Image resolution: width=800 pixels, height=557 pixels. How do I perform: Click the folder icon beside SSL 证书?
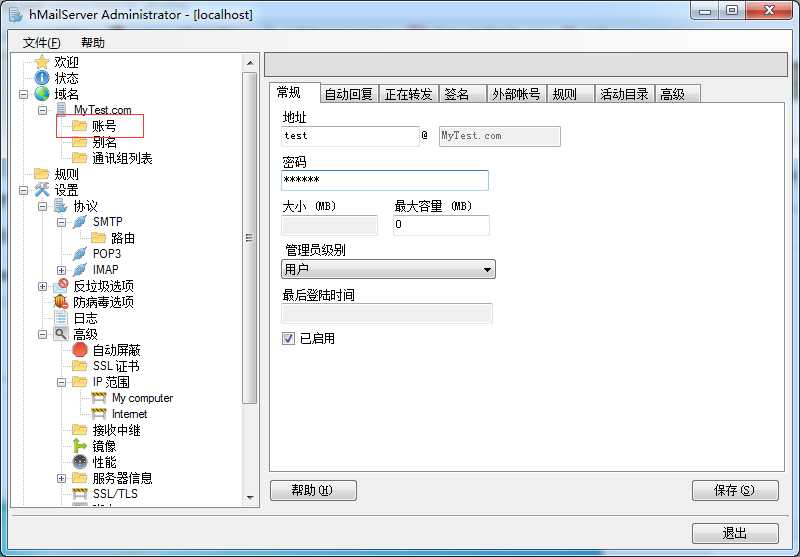point(80,366)
